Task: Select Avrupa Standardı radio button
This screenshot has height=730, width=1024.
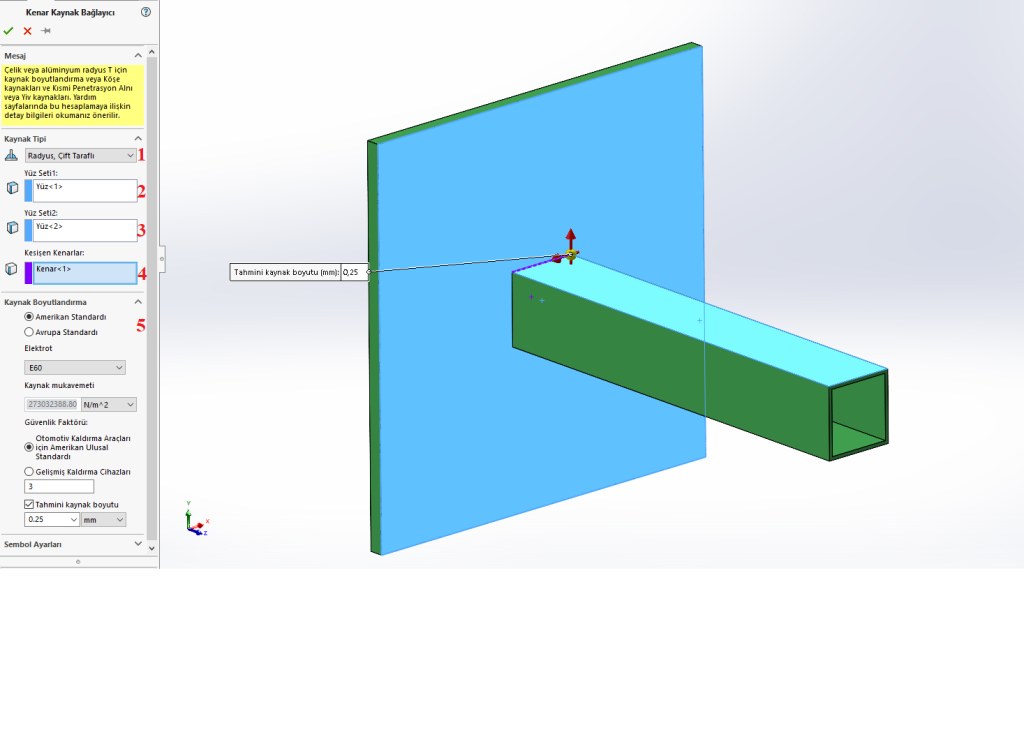Action: coord(29,331)
